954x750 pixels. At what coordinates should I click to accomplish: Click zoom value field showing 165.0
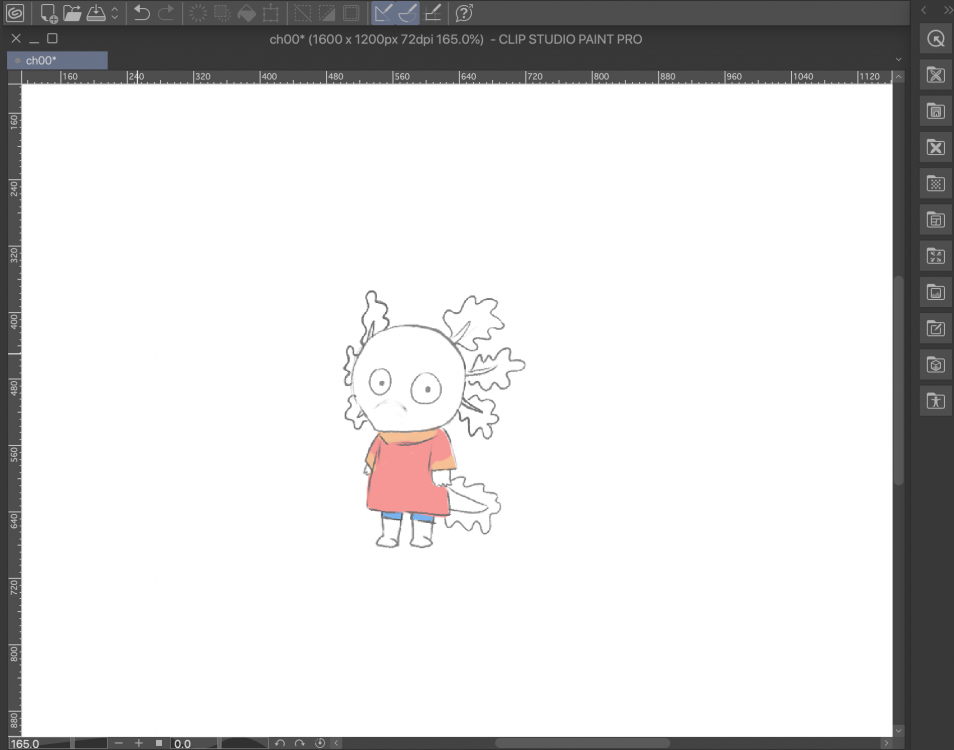(x=24, y=743)
